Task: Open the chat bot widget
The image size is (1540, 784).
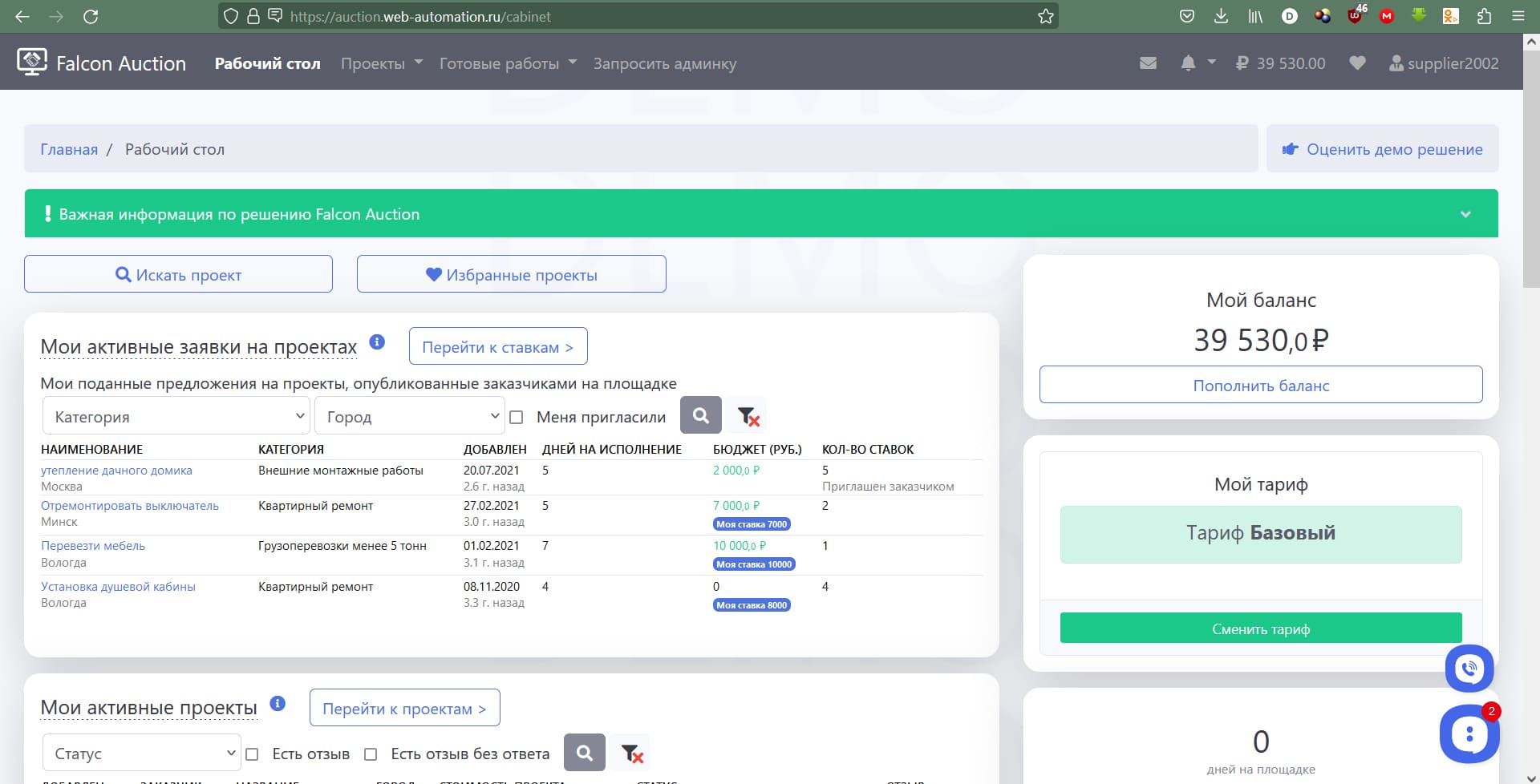Action: pyautogui.click(x=1469, y=733)
